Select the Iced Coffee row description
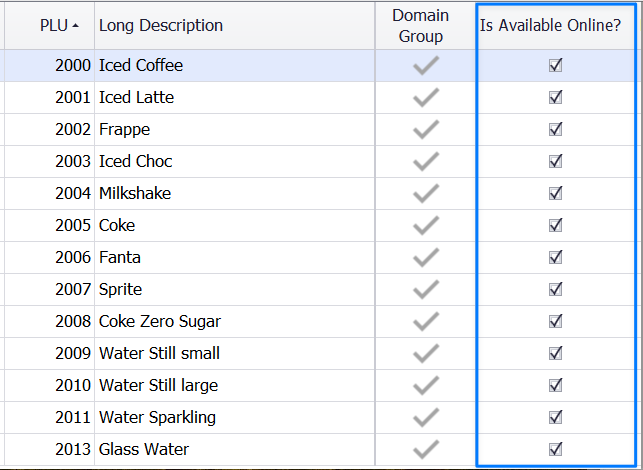Screen dimensions: 643x470 click(x=141, y=66)
